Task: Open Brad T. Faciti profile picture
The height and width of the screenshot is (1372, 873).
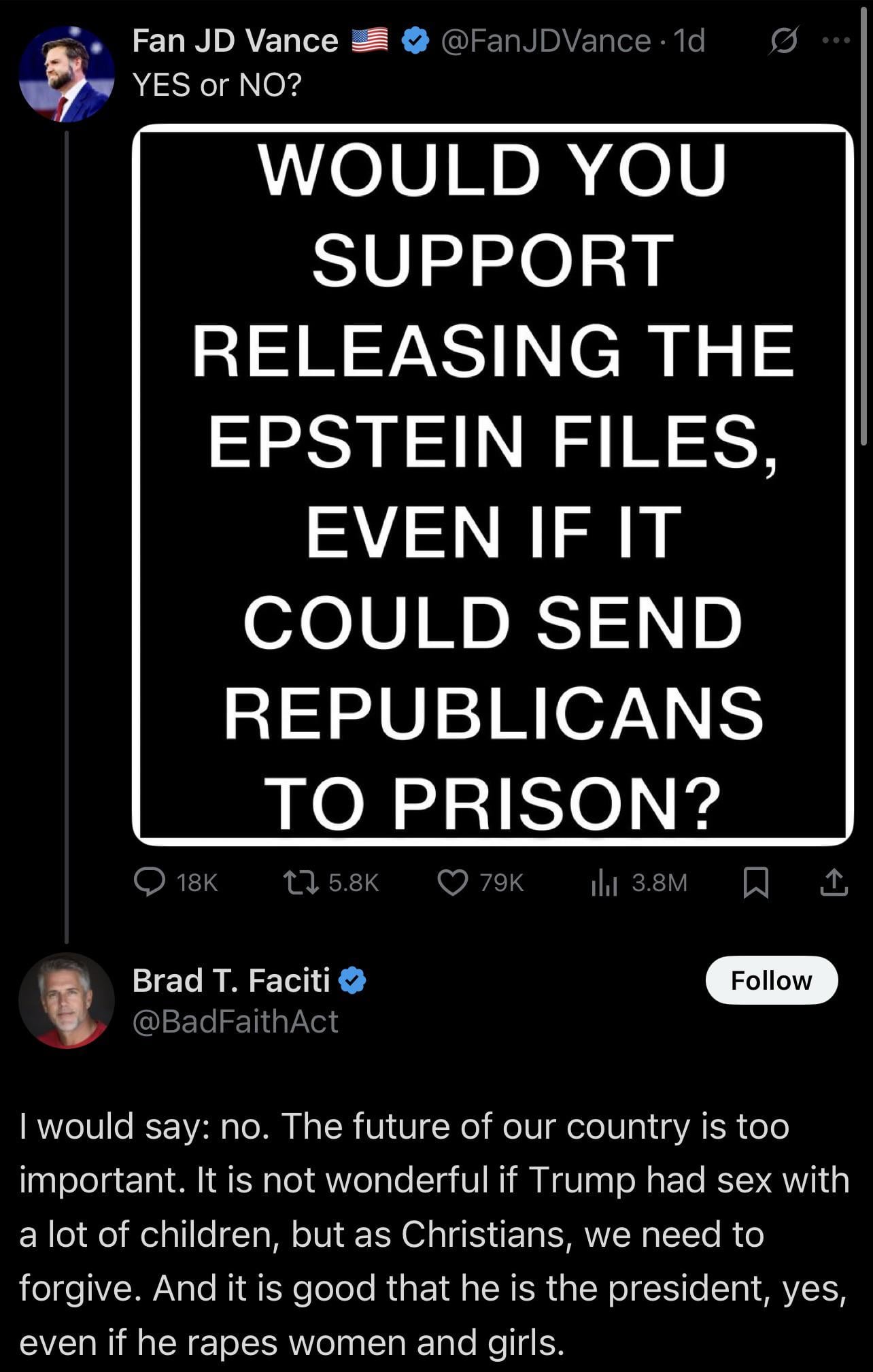Action: point(67,1001)
